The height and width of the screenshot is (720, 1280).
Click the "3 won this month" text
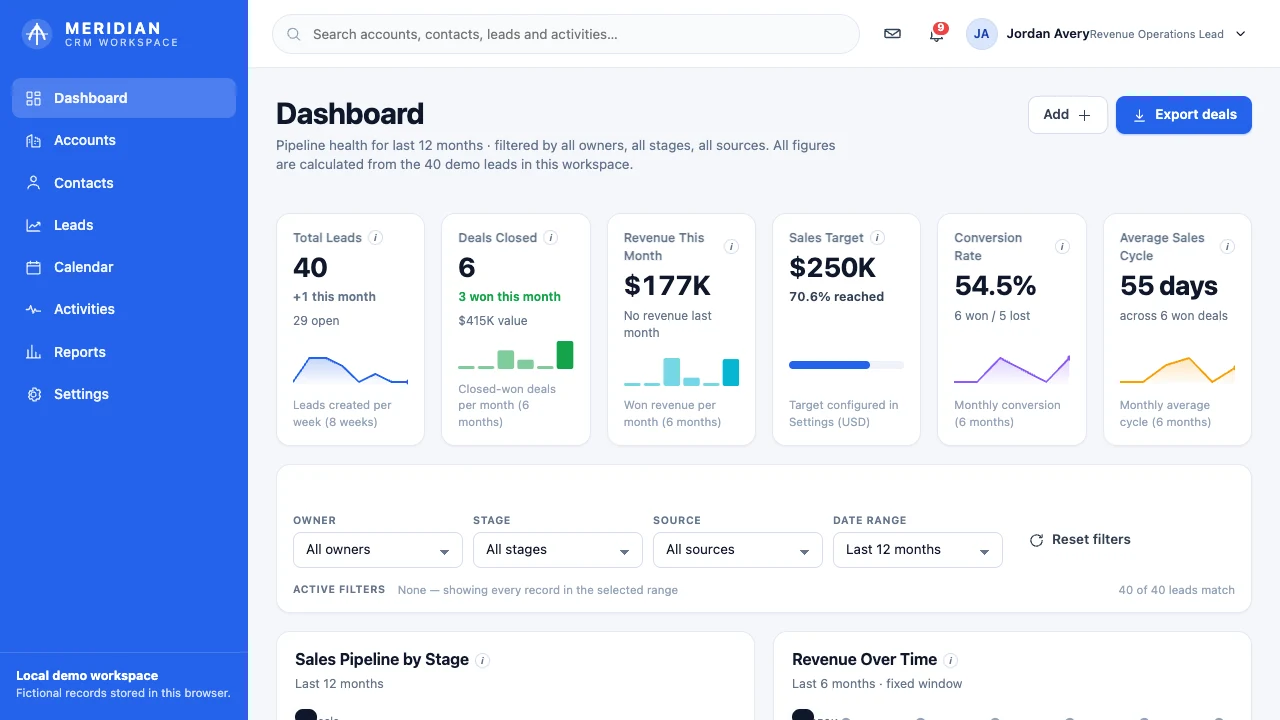point(509,297)
